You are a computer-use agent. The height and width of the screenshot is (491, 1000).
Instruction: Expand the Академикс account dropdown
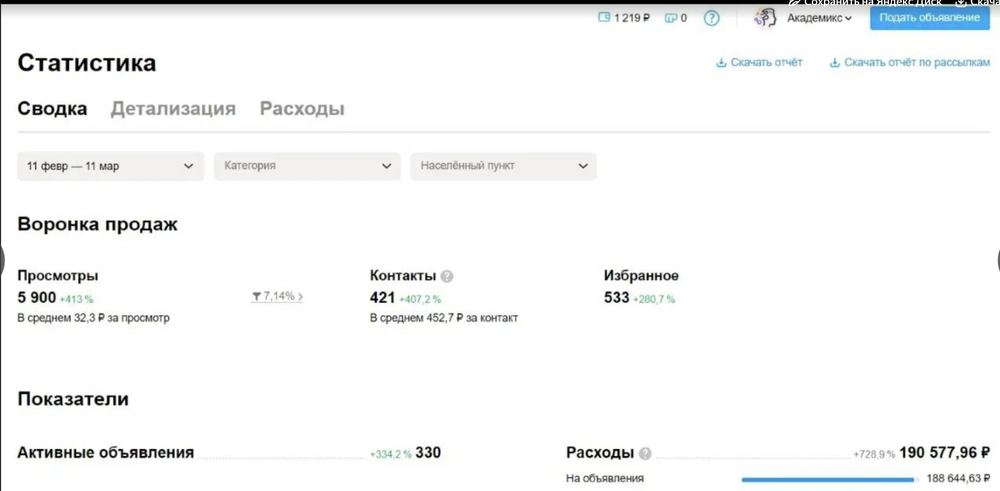tap(820, 18)
